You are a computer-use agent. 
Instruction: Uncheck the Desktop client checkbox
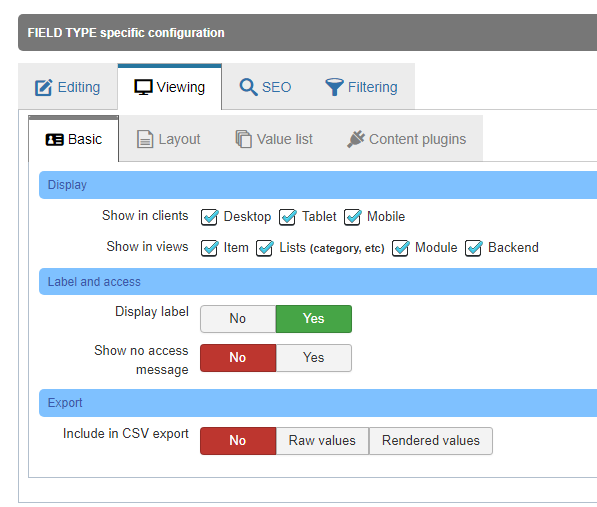(209, 217)
